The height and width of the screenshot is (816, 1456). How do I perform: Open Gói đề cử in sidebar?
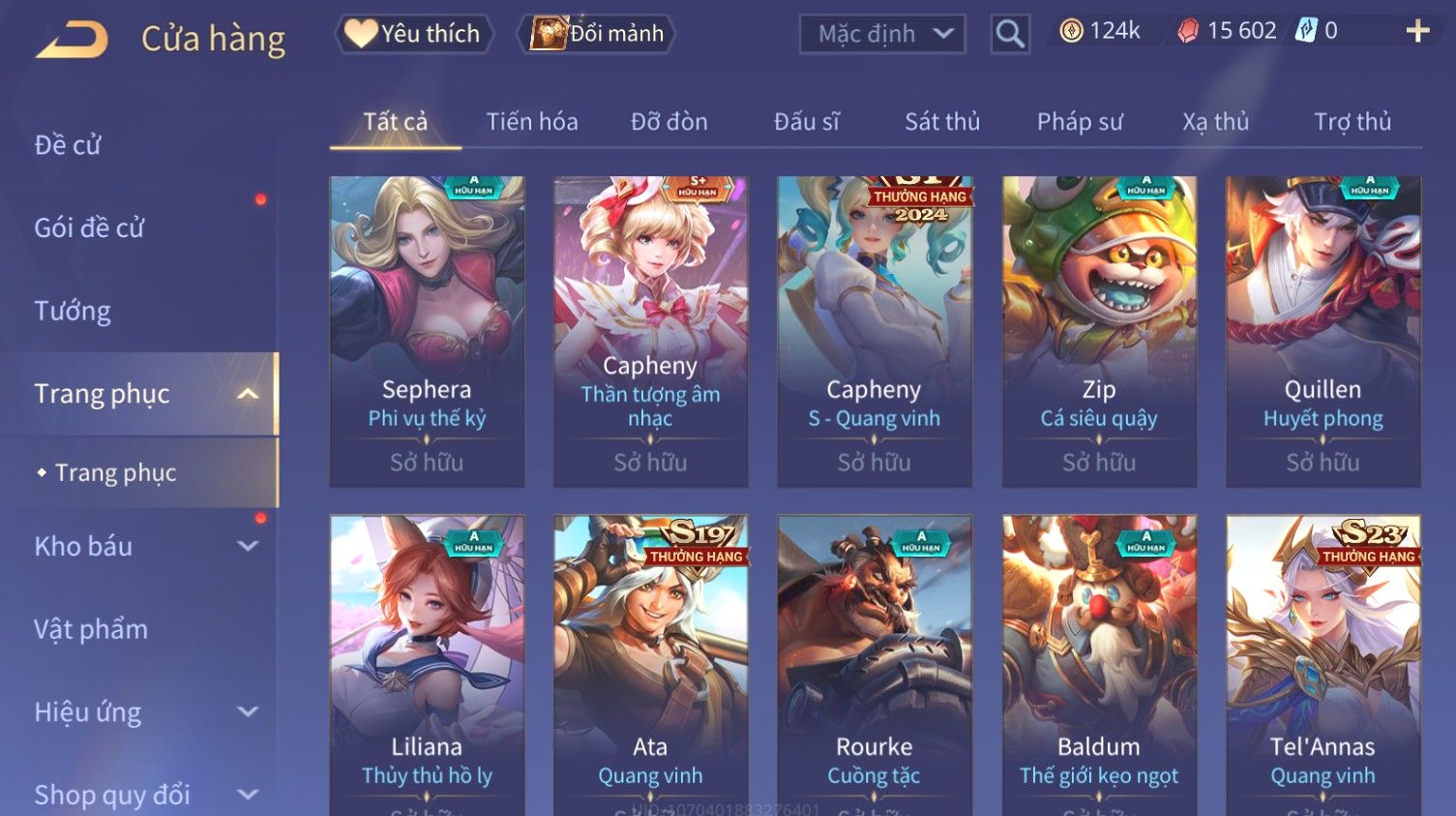(x=89, y=228)
